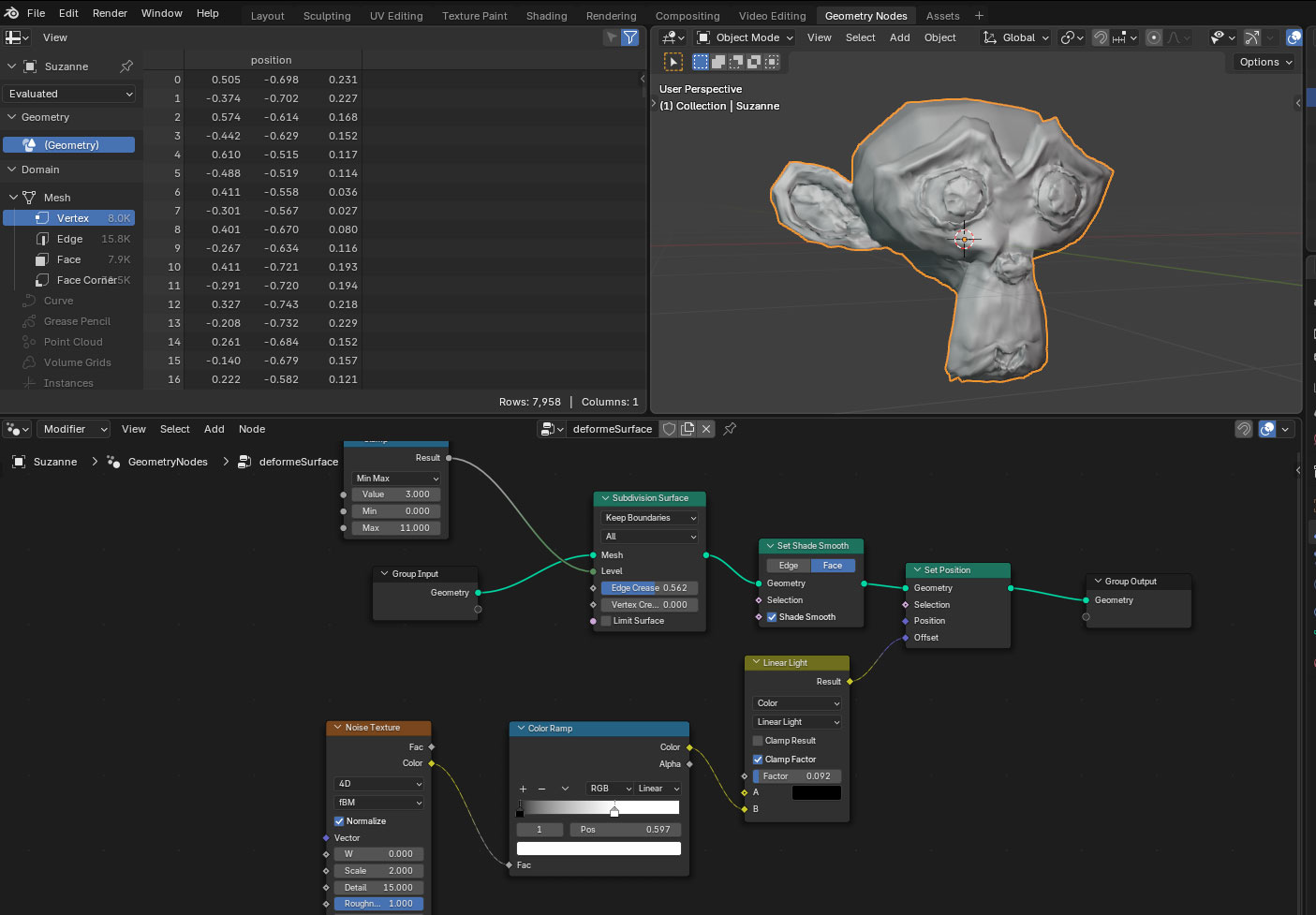The width and height of the screenshot is (1316, 915).
Task: Enable Clamp Result in Linear Light node
Action: tap(758, 741)
